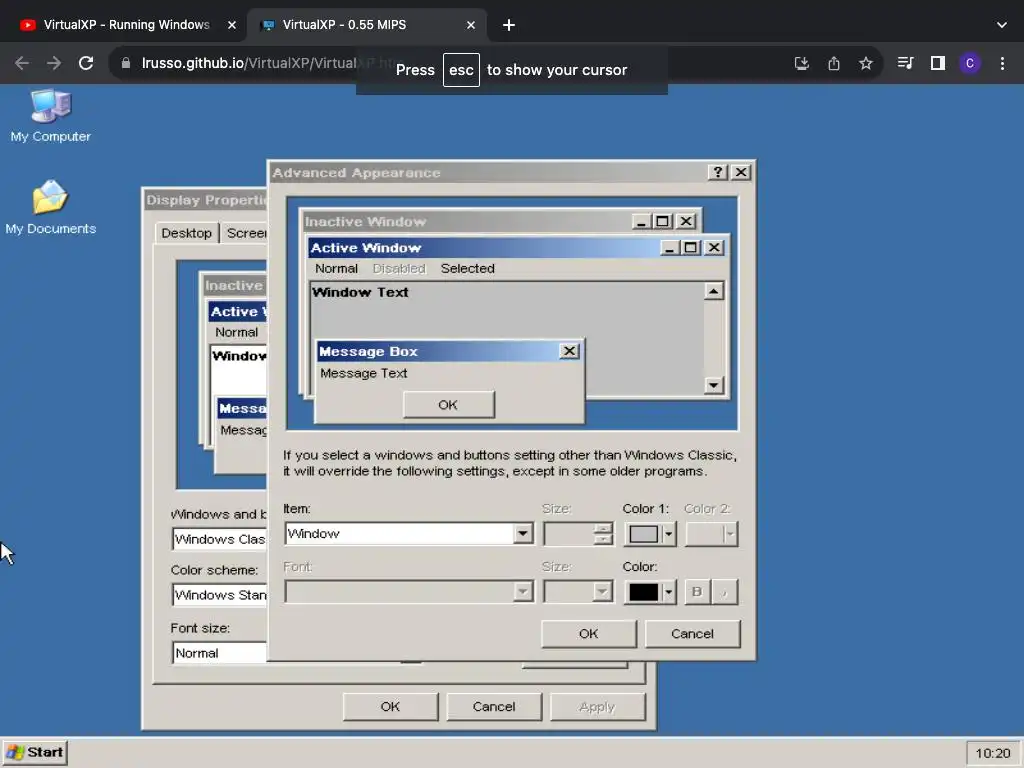Toggle the browser side panel icon
1024x768 pixels.
coord(938,63)
